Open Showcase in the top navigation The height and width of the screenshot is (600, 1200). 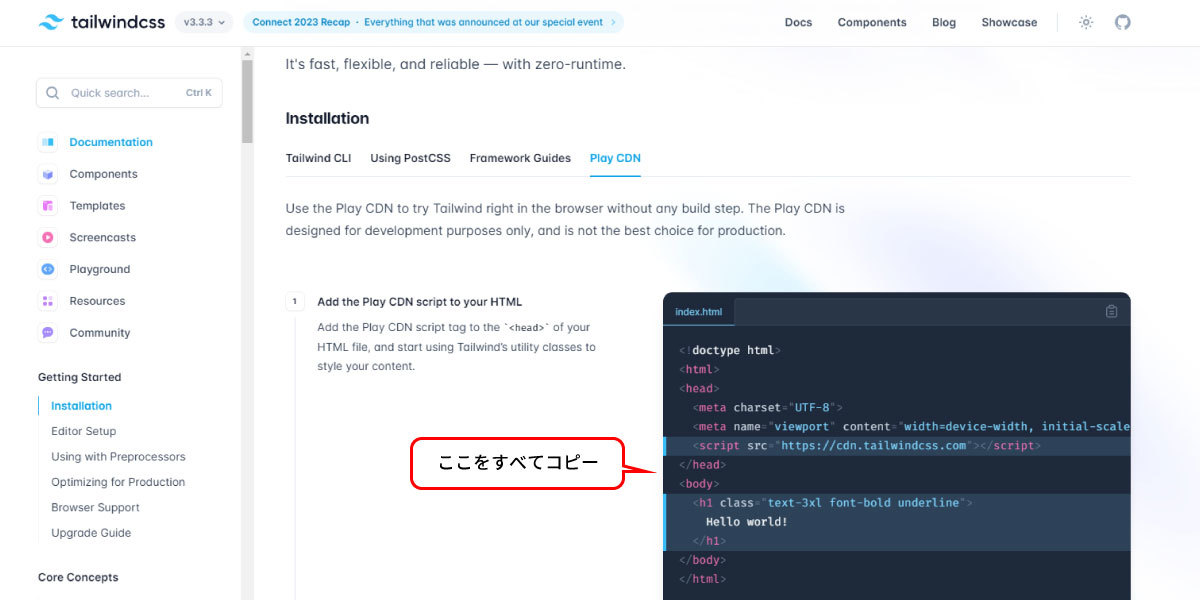pos(1009,22)
